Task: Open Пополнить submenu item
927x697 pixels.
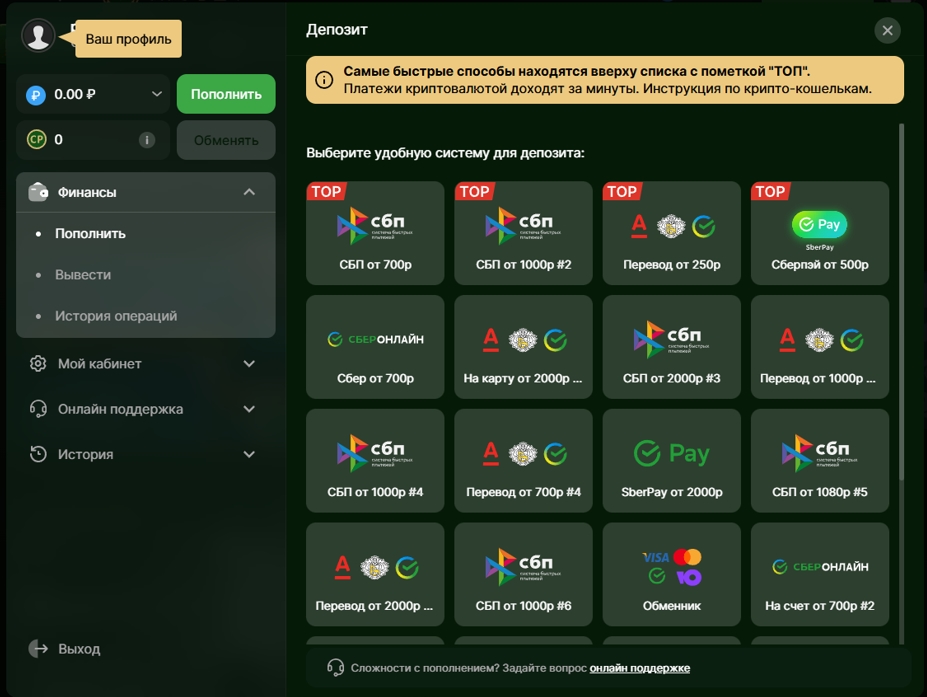Action: [90, 234]
